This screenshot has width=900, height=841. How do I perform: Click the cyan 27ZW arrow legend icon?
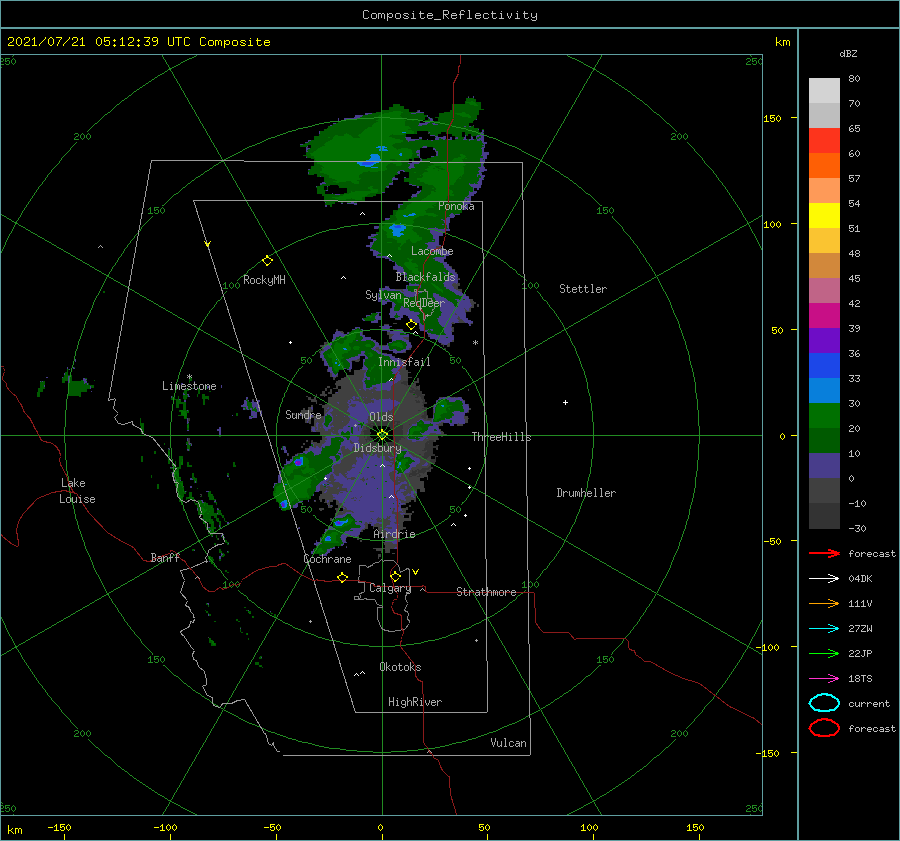(824, 629)
